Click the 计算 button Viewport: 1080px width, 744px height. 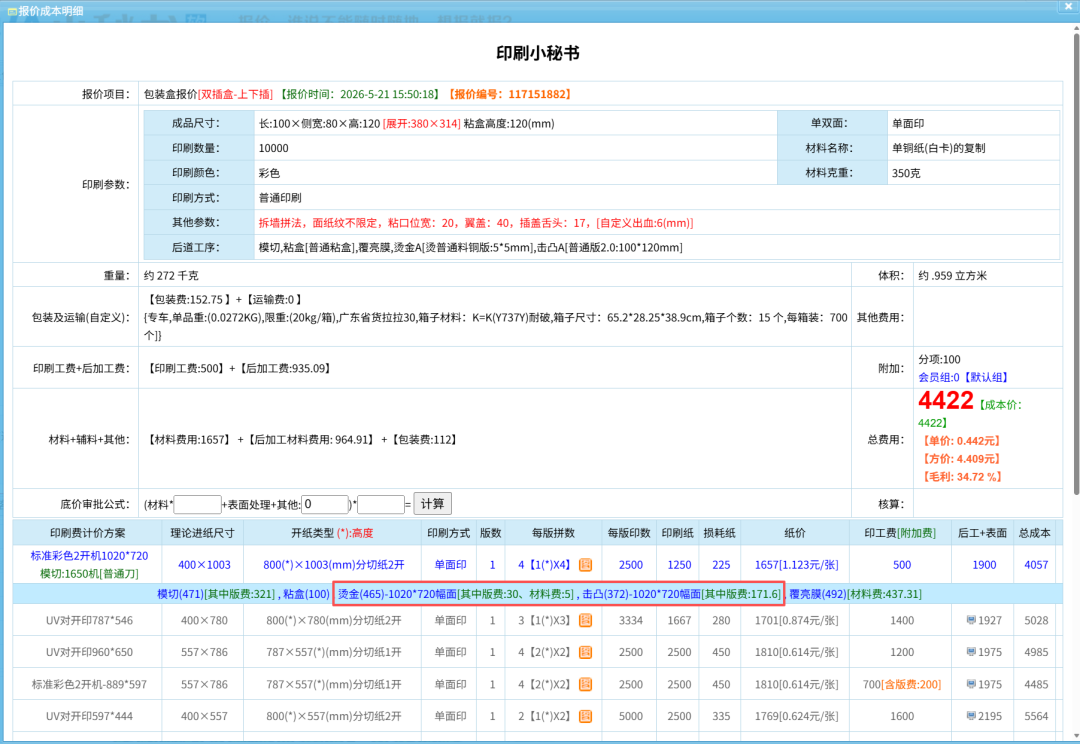coord(433,504)
